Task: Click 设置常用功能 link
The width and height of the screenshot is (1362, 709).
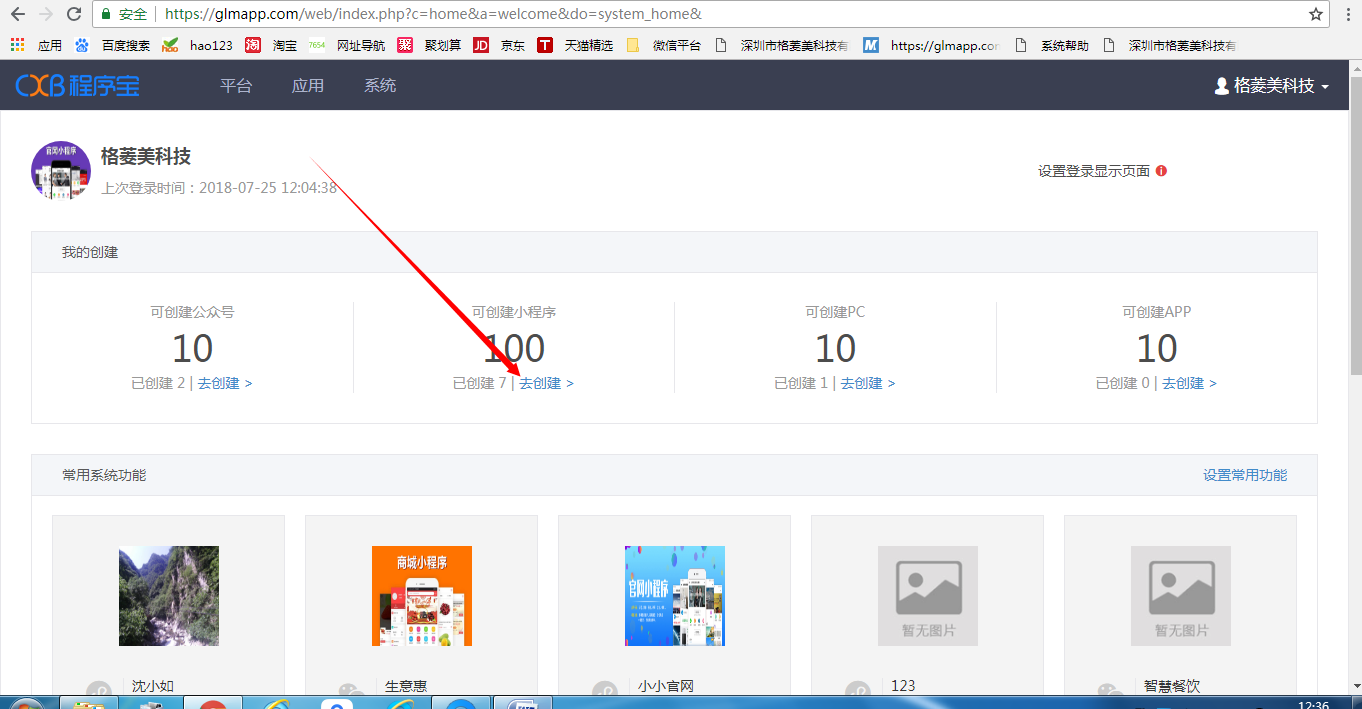Action: click(x=1245, y=475)
